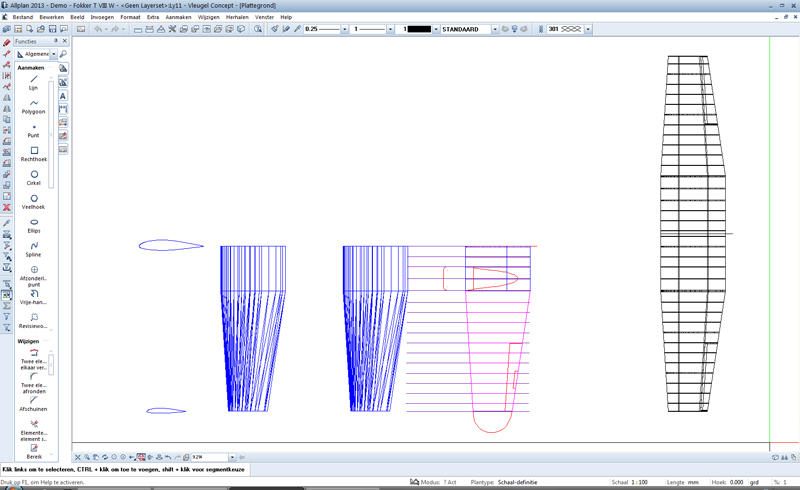
Task: Choose Twee elementen afronden tool
Action: coord(33,383)
